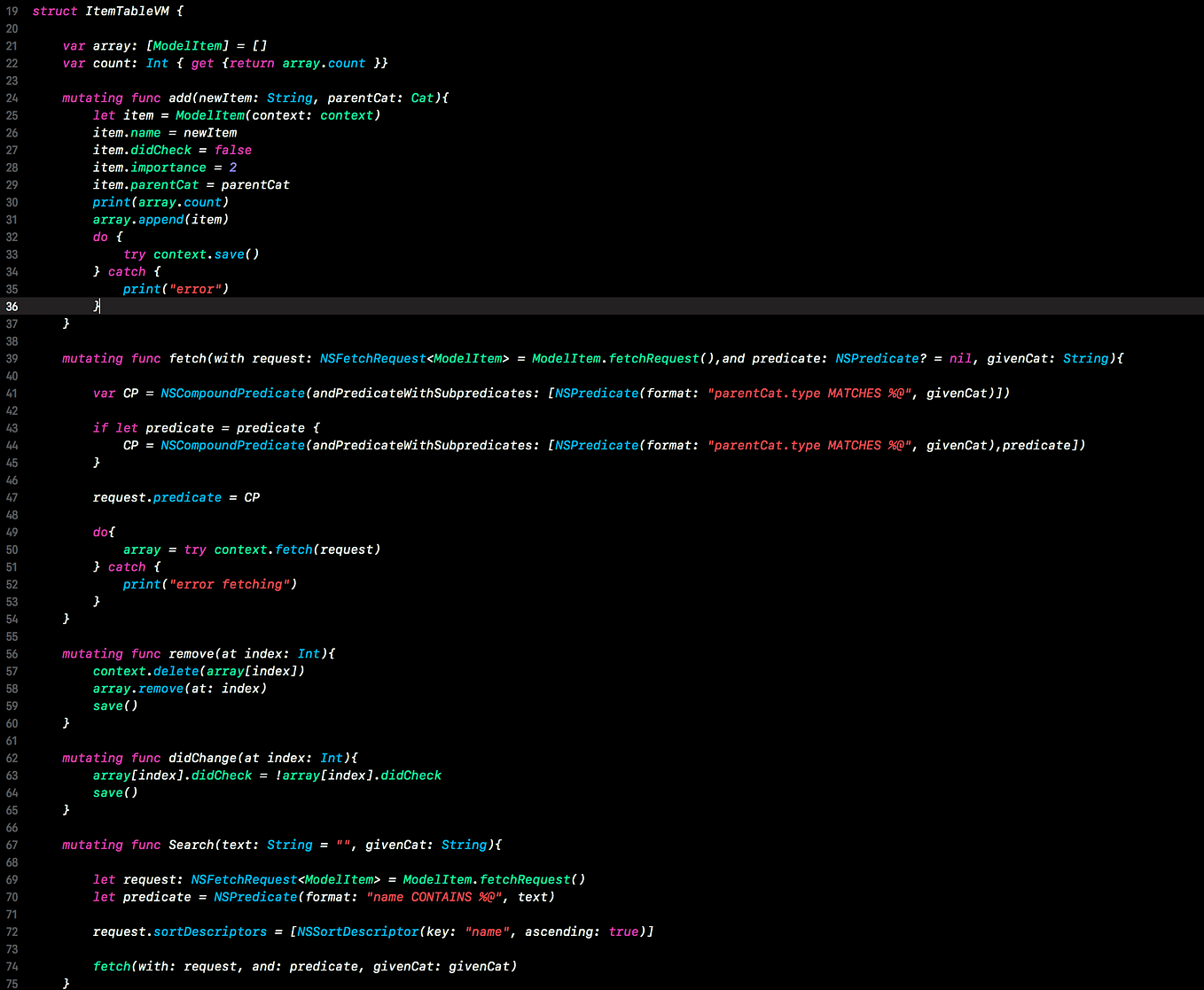The width and height of the screenshot is (1204, 990).
Task: Click line number 75 in gutter
Action: 12,984
